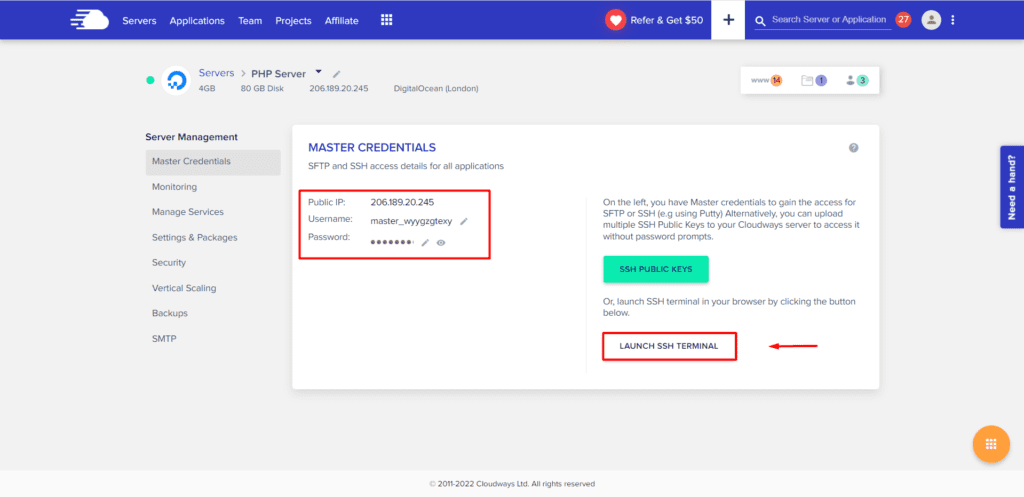Click the heart Refer & Get $50 icon

coord(615,20)
